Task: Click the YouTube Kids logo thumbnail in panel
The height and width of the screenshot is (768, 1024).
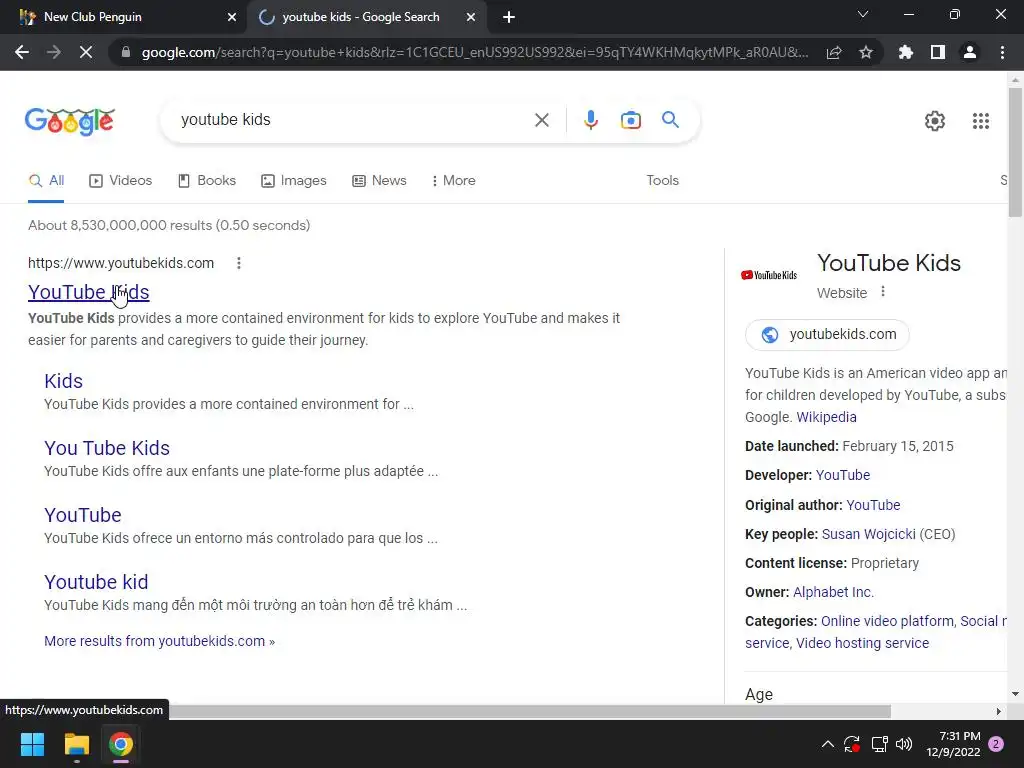Action: point(769,276)
